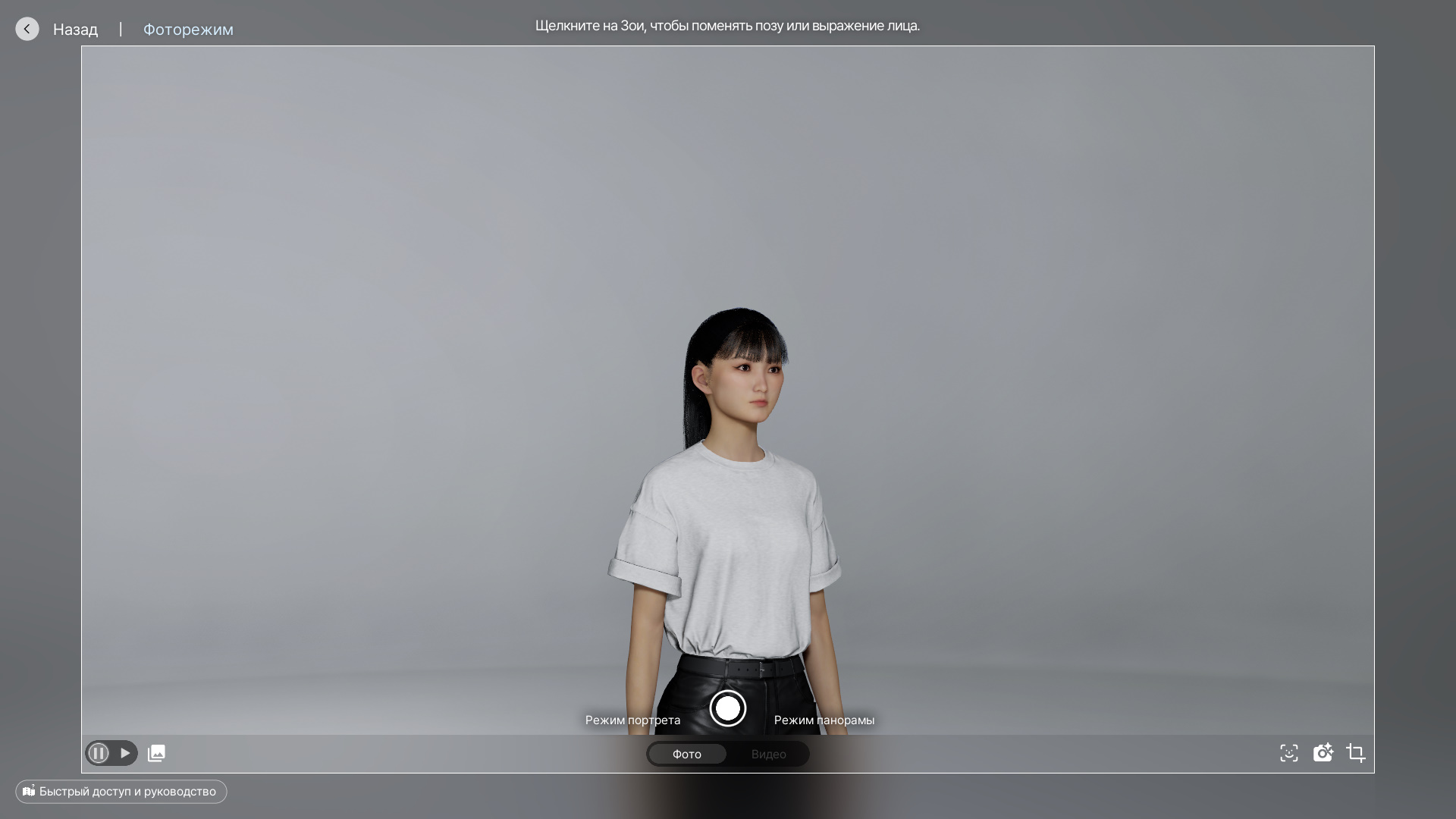Play the Zoi animation
Image resolution: width=1456 pixels, height=819 pixels.
click(x=125, y=753)
